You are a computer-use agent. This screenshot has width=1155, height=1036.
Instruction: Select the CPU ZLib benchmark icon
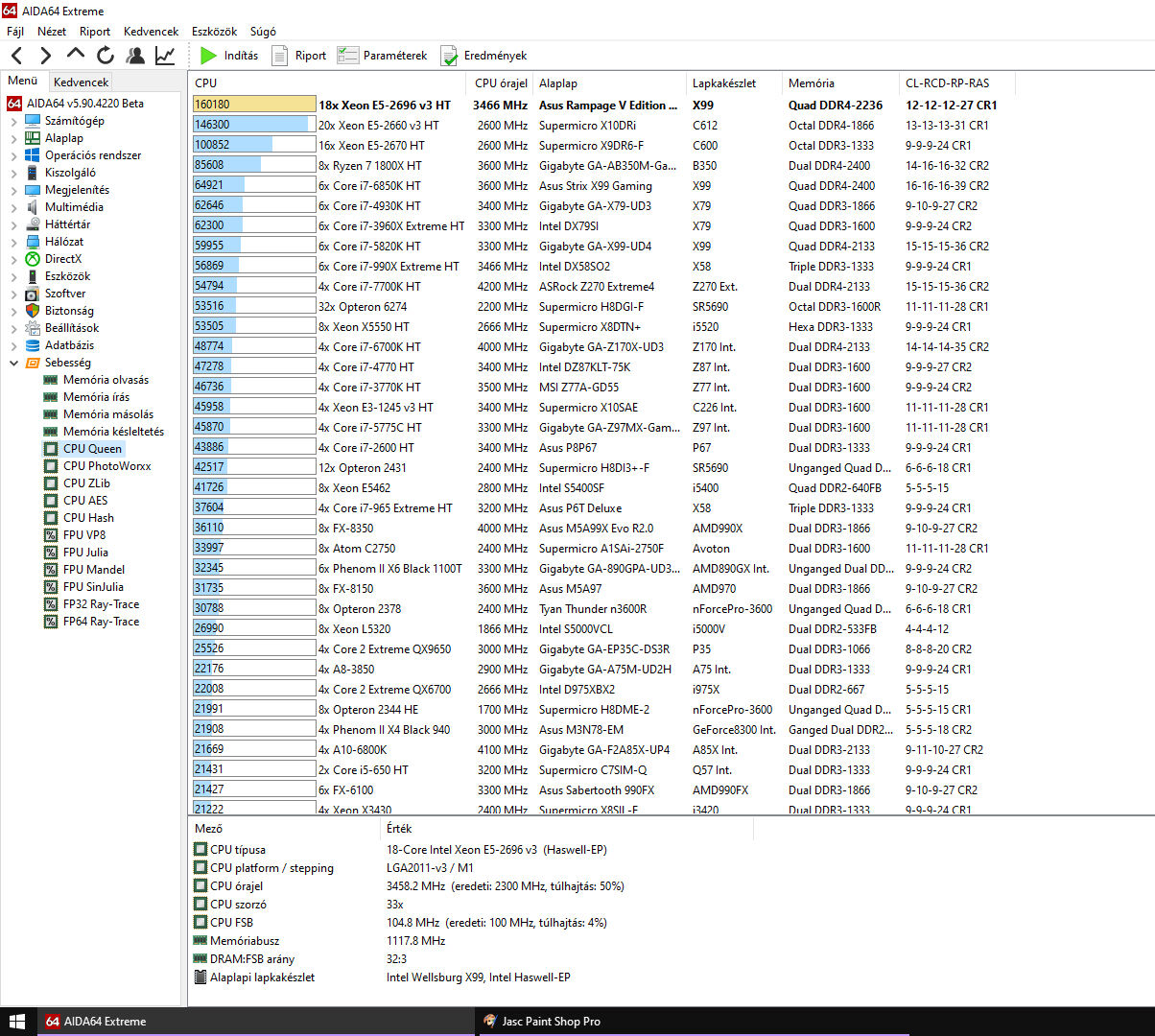point(51,483)
